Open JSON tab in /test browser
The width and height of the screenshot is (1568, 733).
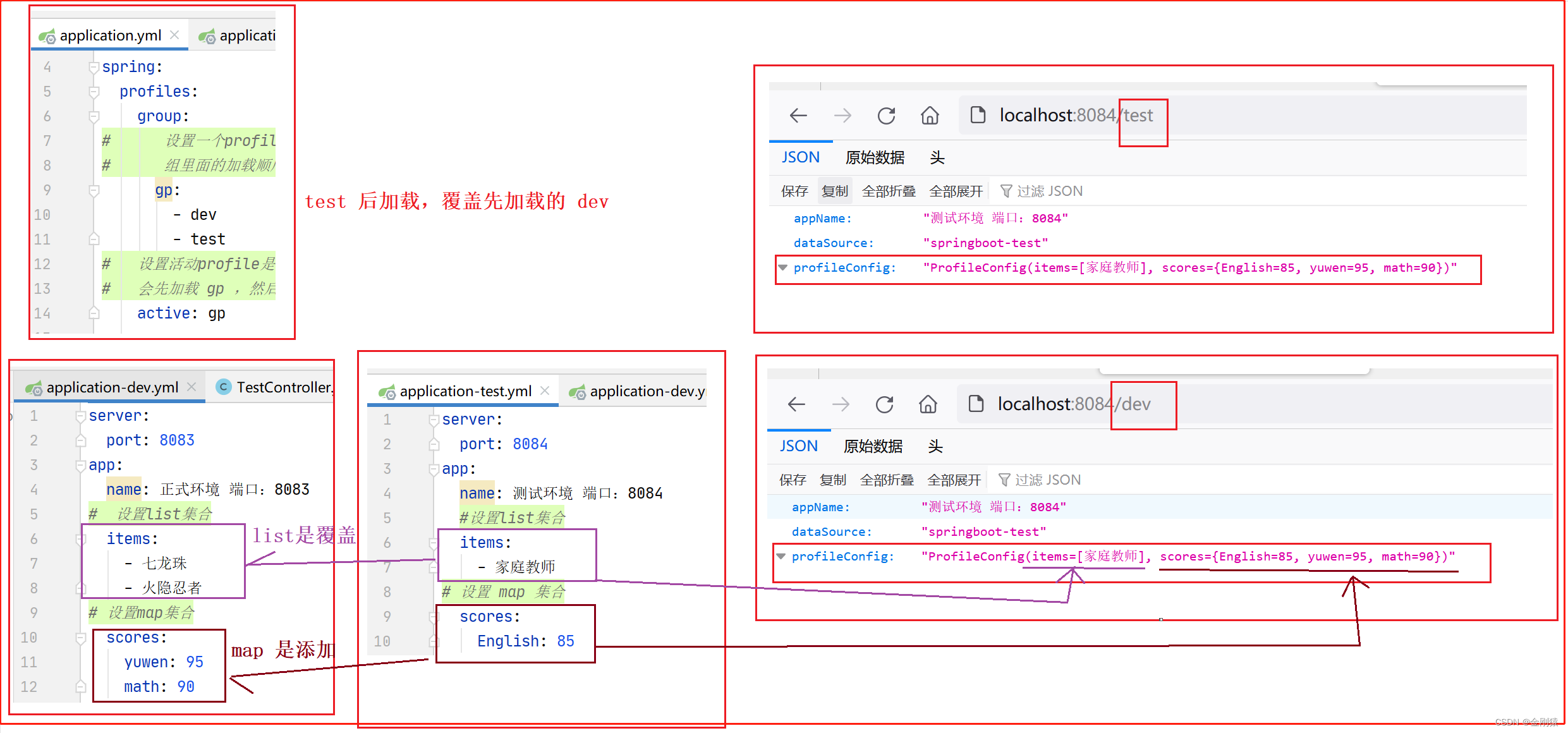800,157
